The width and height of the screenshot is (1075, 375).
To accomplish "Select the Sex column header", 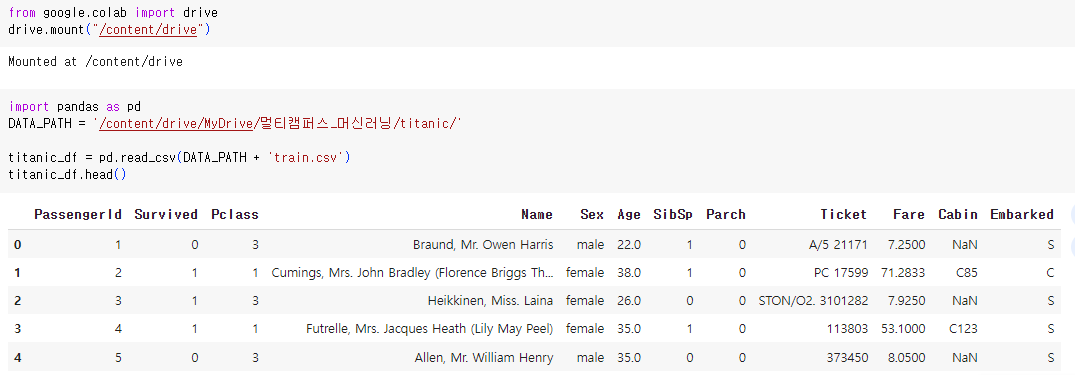I will point(592,215).
